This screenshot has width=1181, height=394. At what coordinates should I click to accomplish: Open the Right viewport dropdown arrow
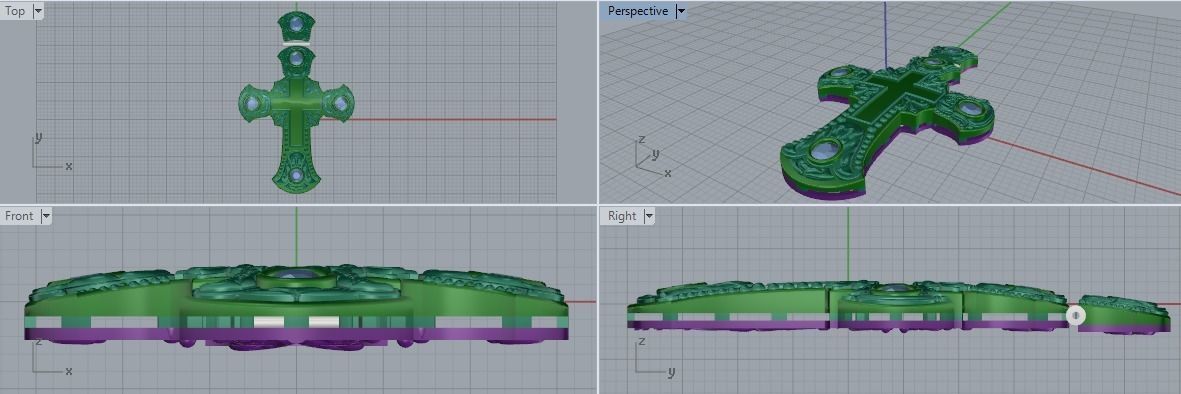click(648, 216)
